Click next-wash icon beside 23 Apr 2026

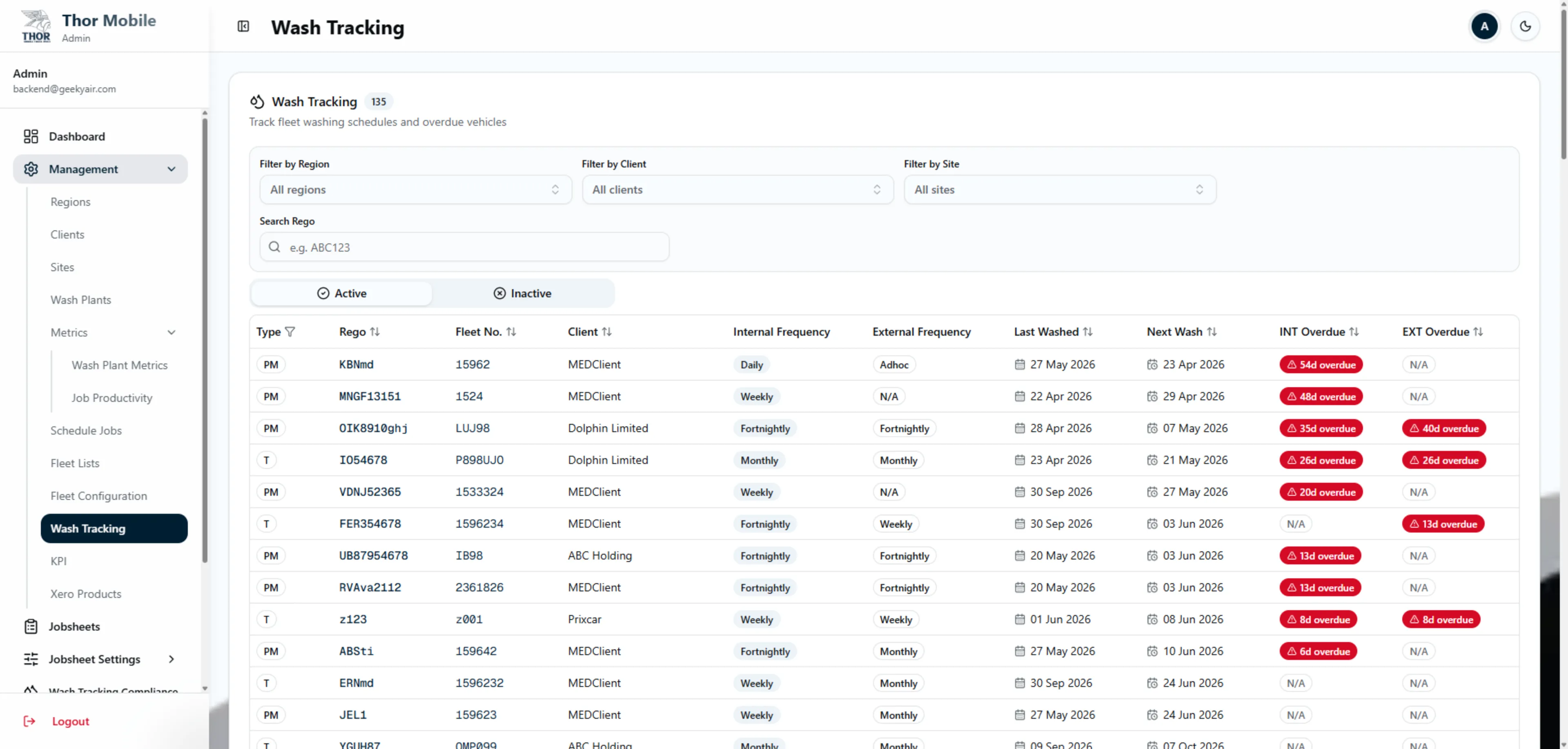tap(1152, 365)
